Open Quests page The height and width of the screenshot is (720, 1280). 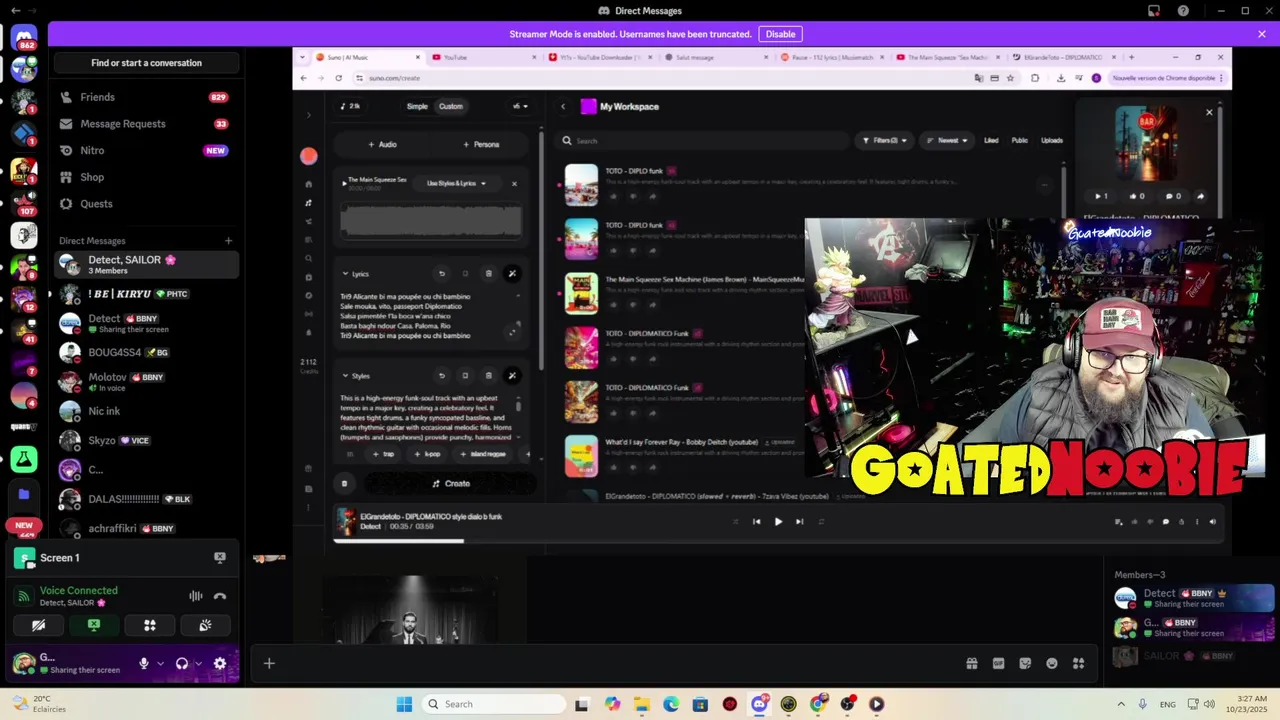coord(146,204)
